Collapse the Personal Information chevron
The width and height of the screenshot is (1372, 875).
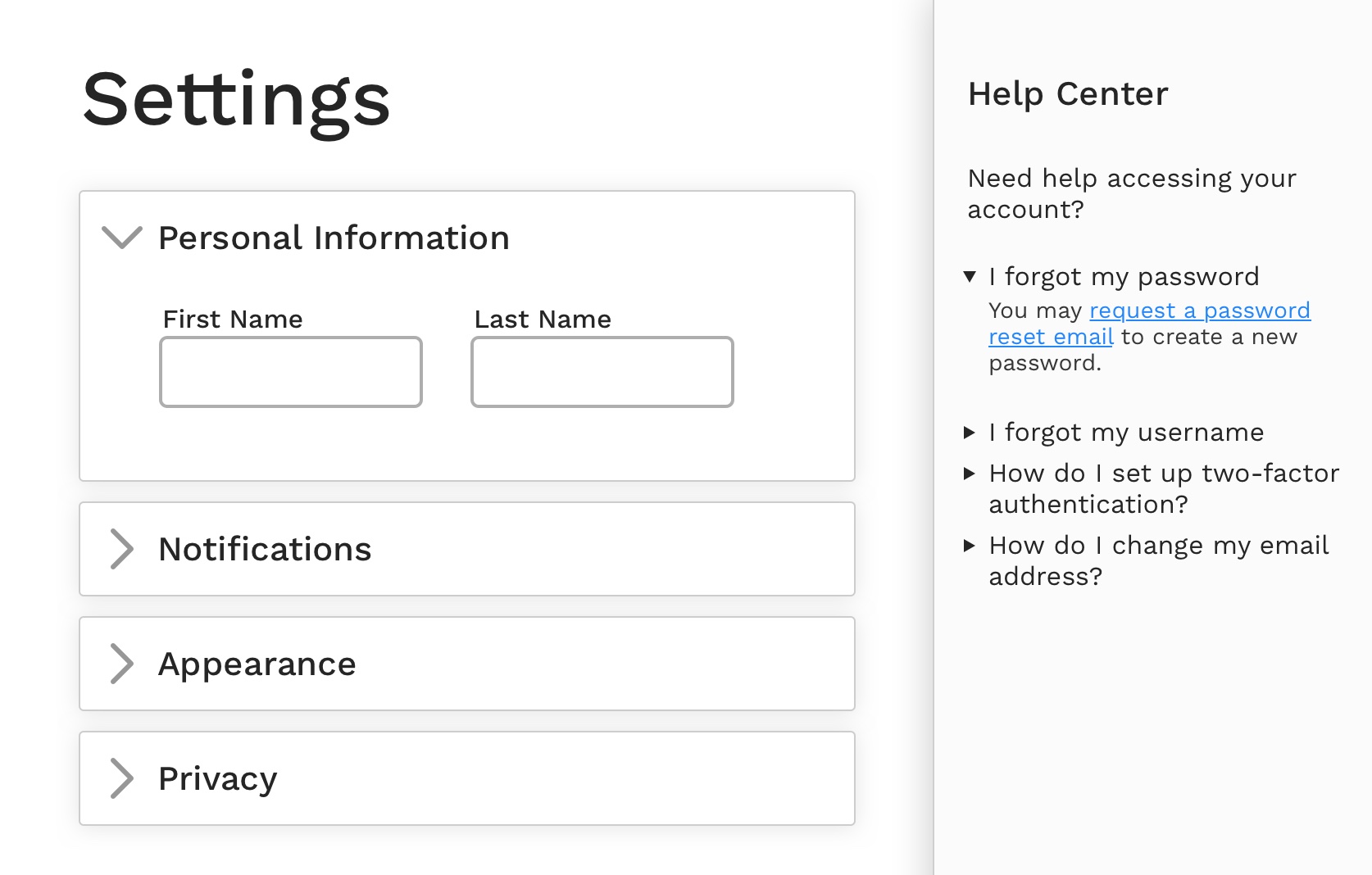tap(121, 238)
